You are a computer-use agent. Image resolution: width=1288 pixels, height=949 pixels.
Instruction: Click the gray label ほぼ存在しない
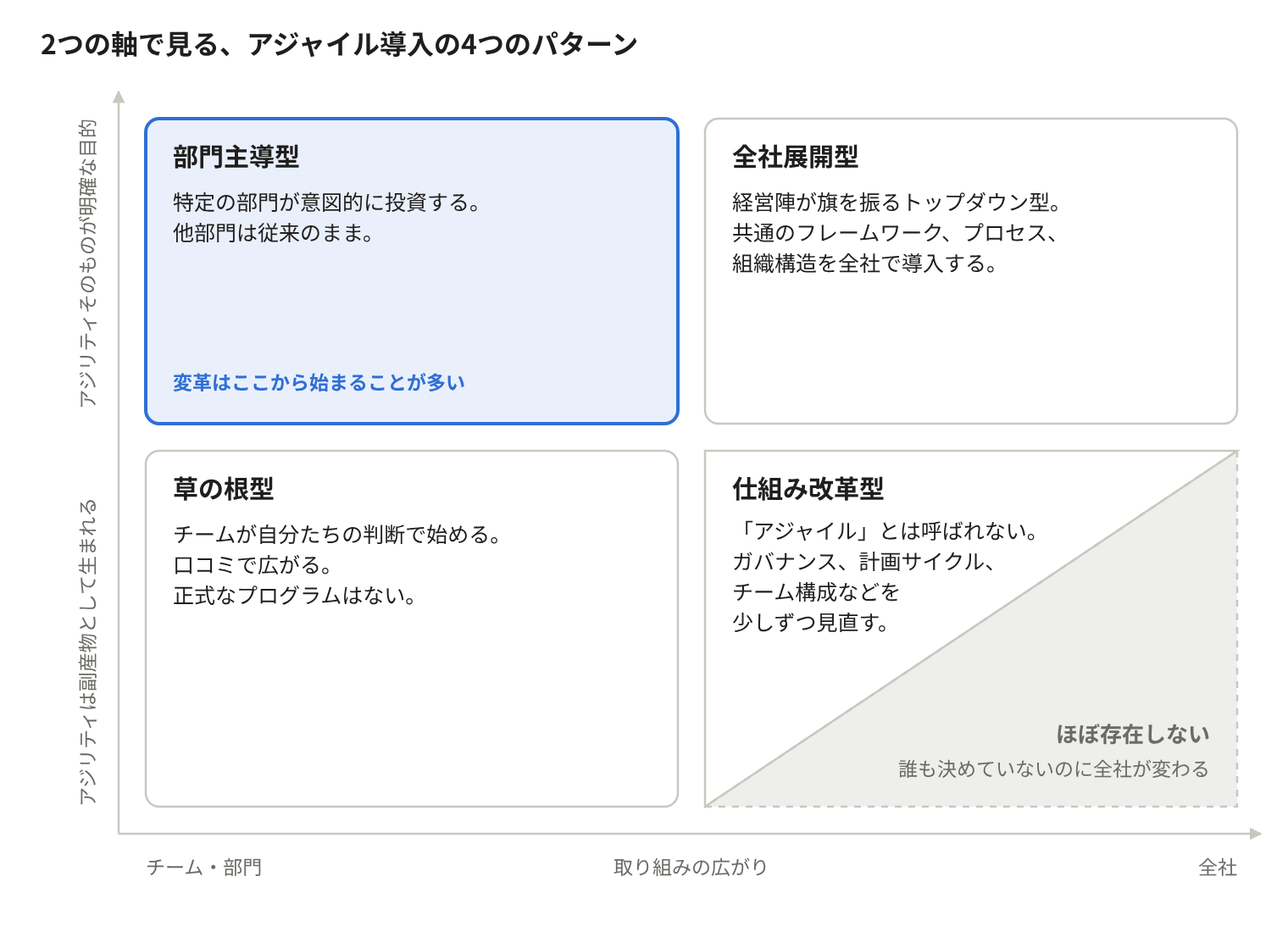[x=1133, y=735]
